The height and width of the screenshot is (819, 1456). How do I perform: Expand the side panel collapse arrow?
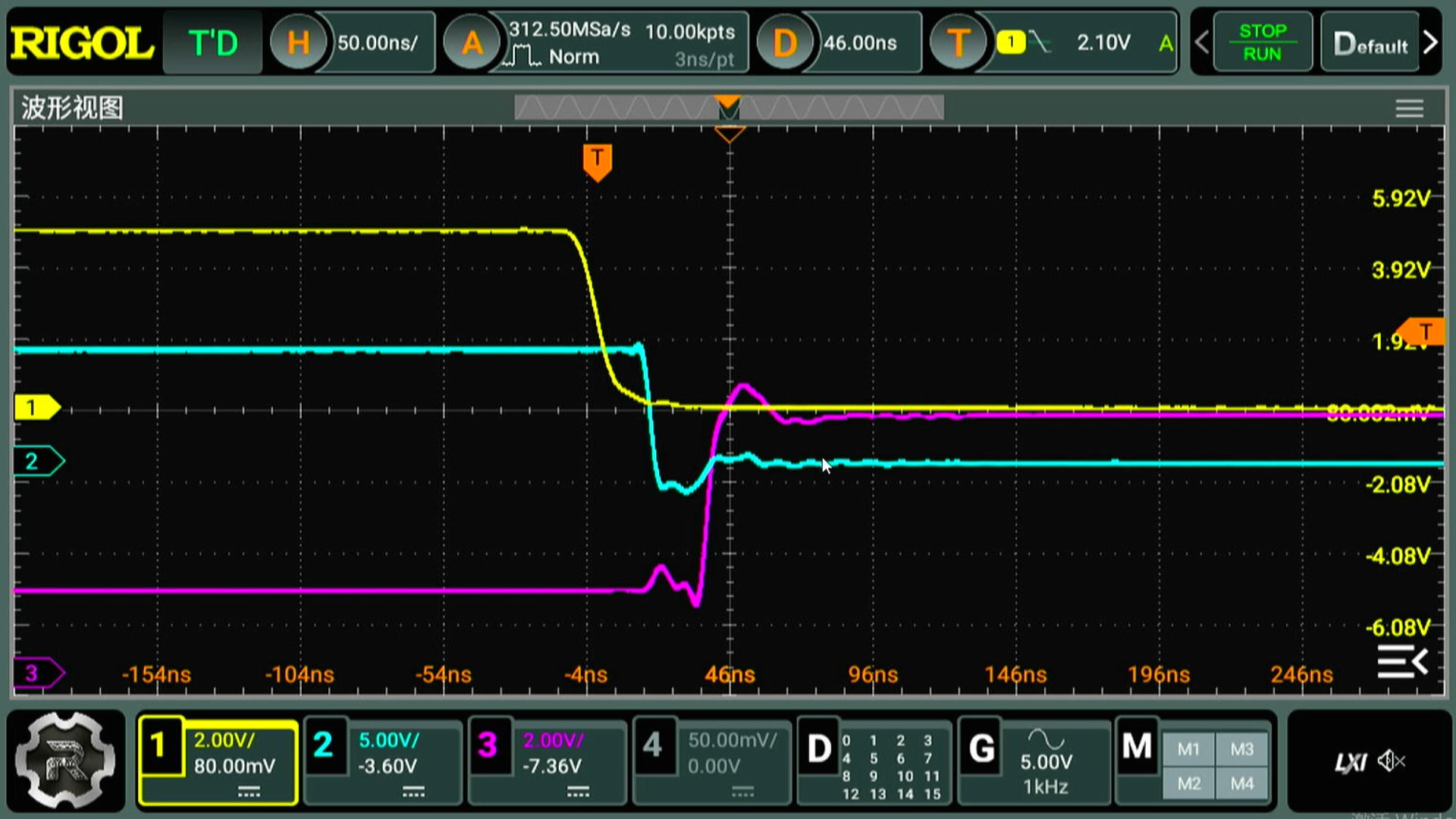pos(1403,662)
